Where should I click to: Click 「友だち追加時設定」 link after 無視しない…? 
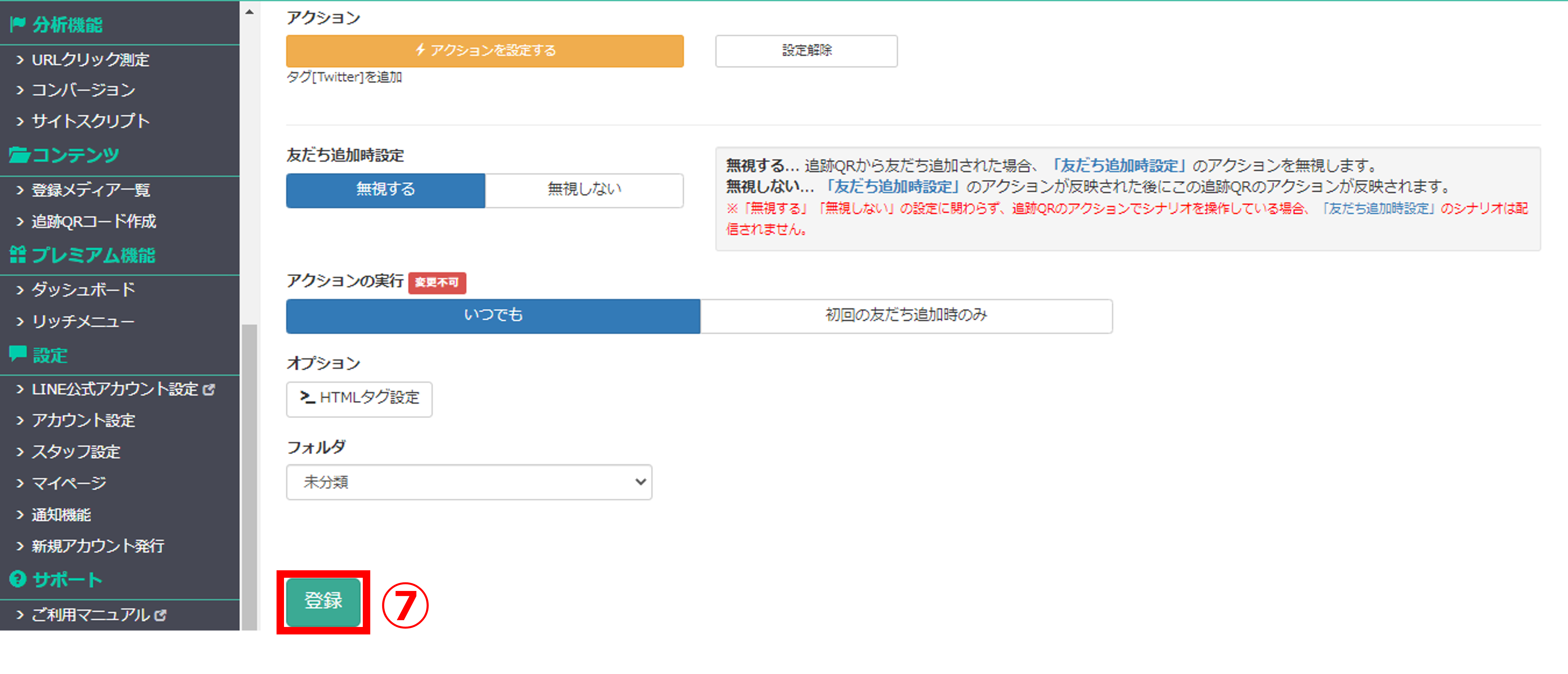893,186
